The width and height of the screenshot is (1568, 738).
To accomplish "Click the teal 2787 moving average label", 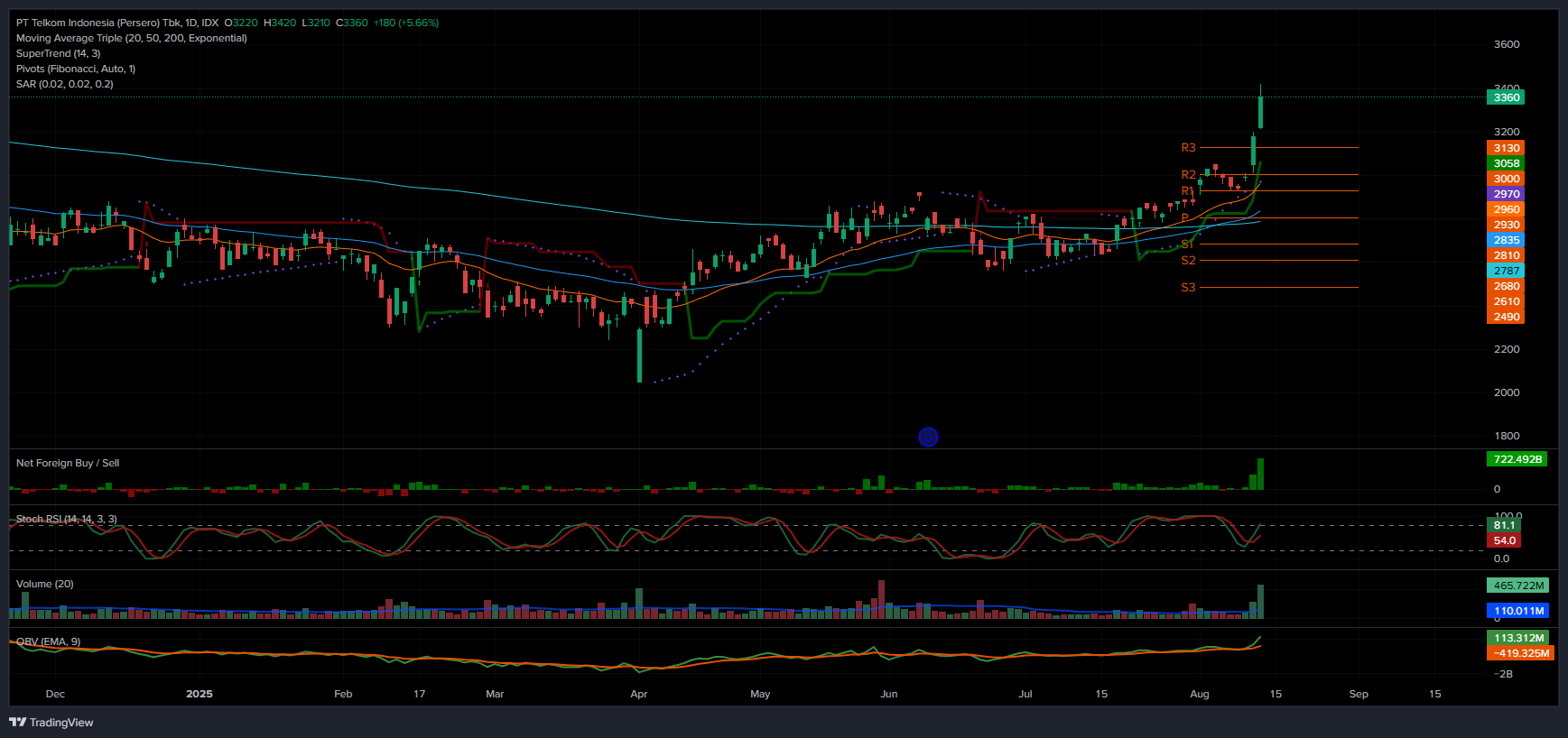I will point(1506,271).
